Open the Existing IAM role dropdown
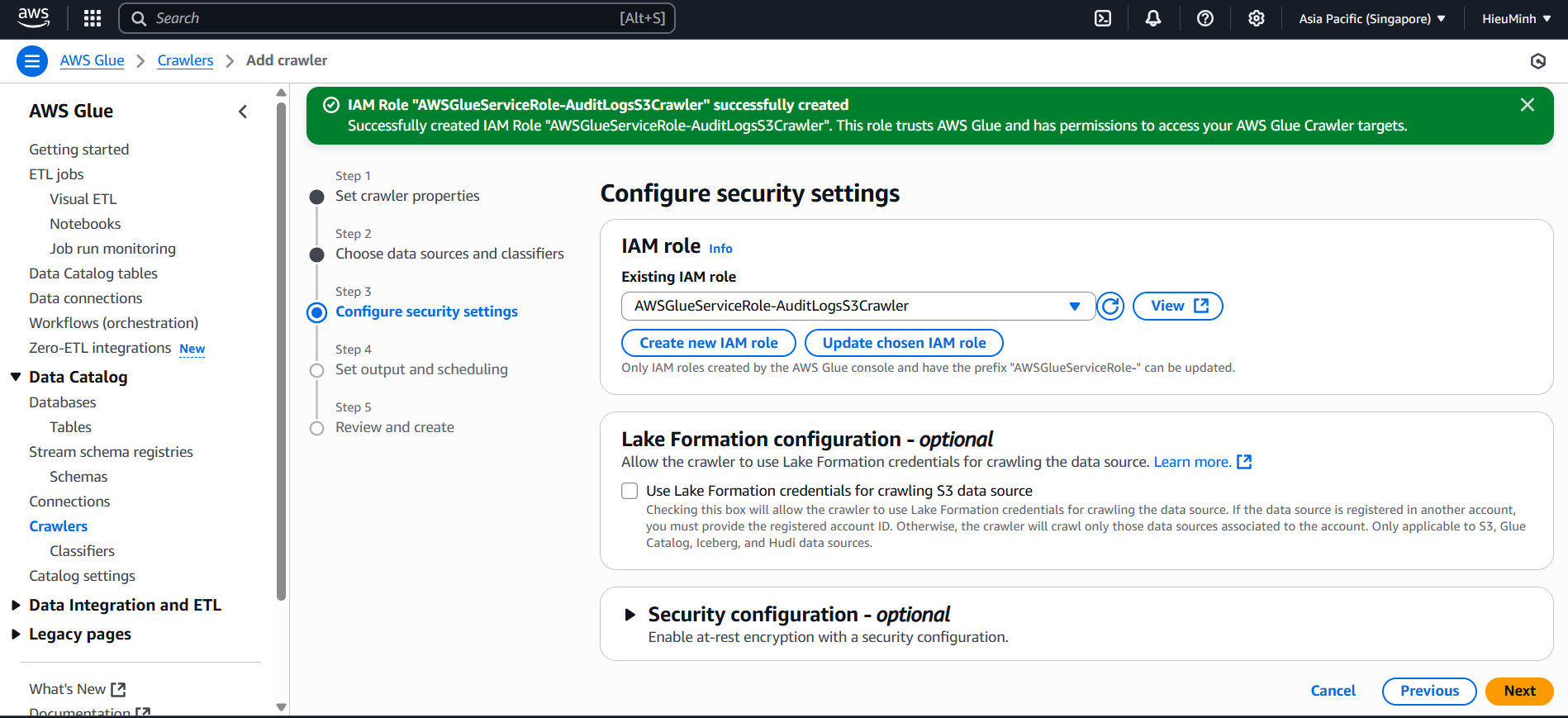Viewport: 1568px width, 718px height. (x=858, y=307)
